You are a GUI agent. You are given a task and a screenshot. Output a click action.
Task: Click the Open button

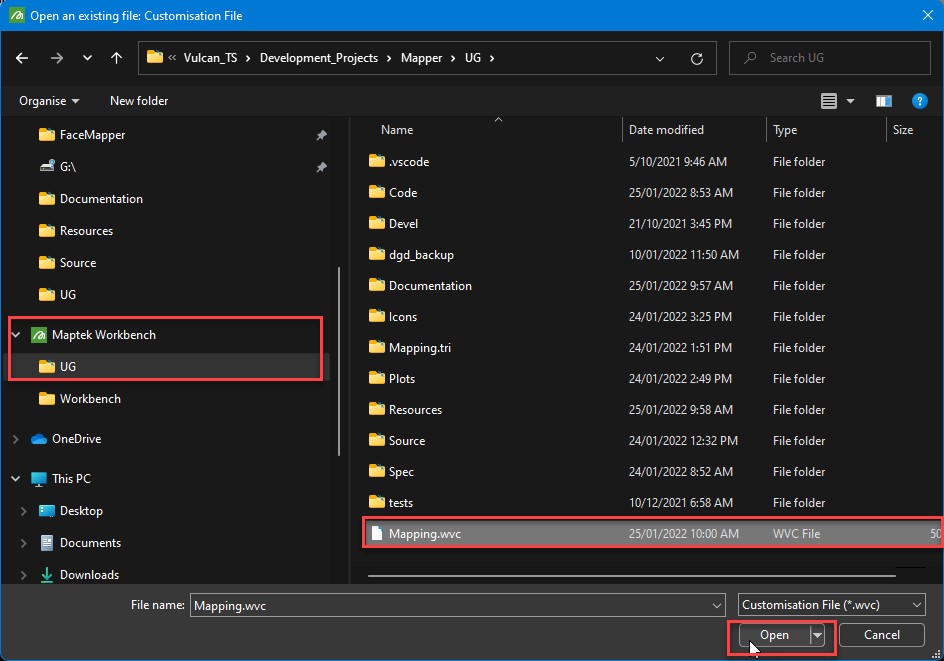[774, 635]
